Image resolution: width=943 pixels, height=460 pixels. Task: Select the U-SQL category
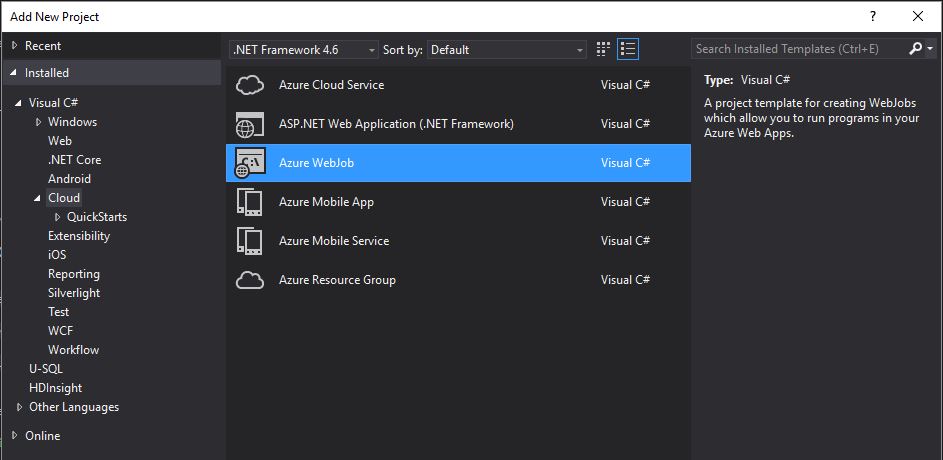(x=46, y=369)
